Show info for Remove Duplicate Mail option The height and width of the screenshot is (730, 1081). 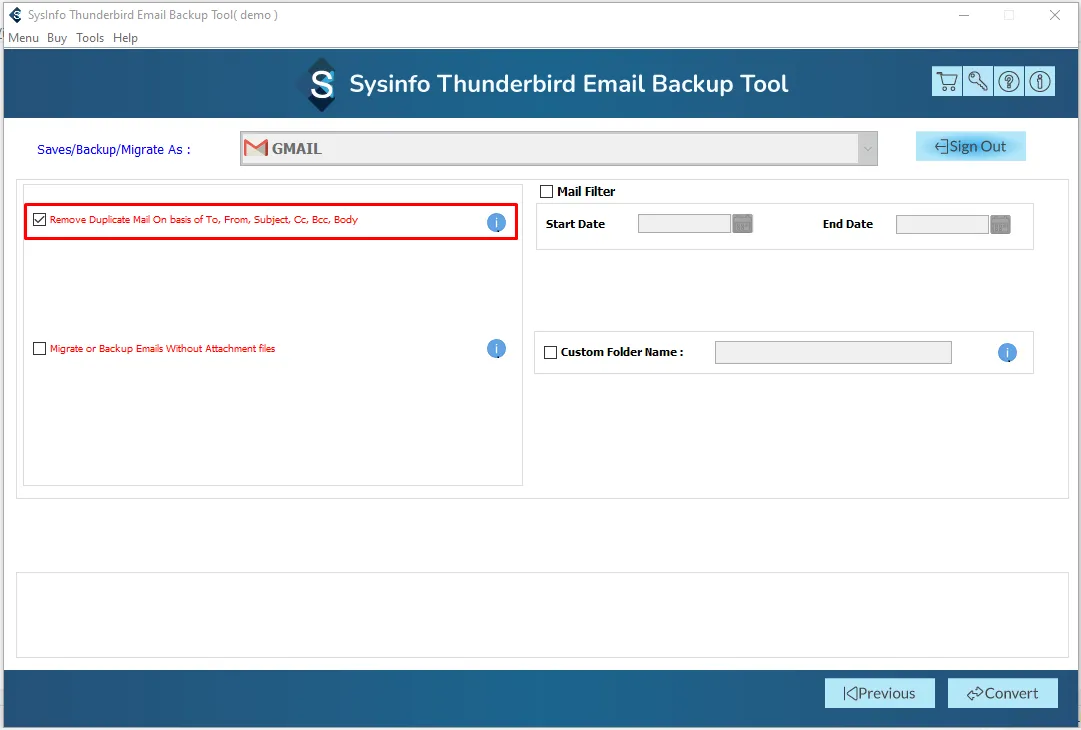click(496, 222)
